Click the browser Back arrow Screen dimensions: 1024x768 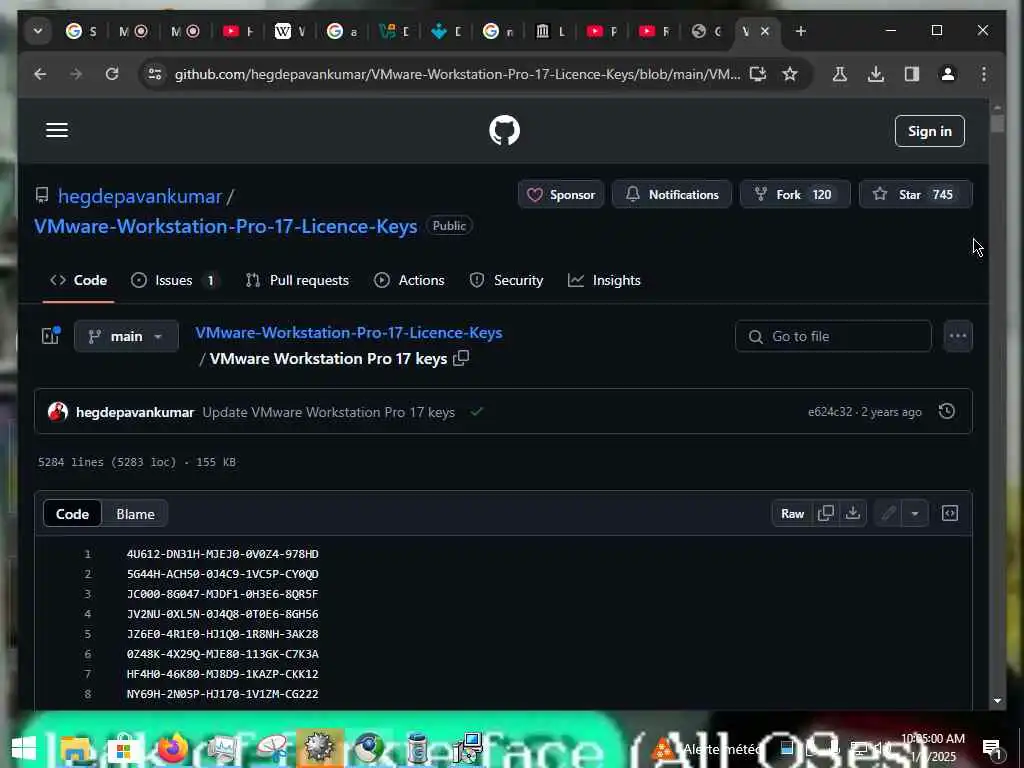40,74
